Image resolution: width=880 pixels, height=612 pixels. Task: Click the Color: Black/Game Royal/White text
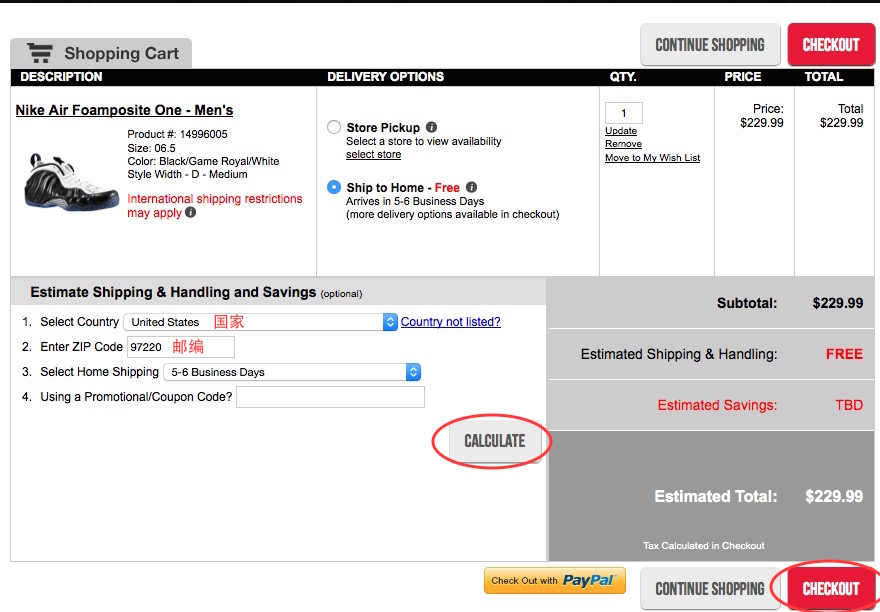[x=203, y=161]
